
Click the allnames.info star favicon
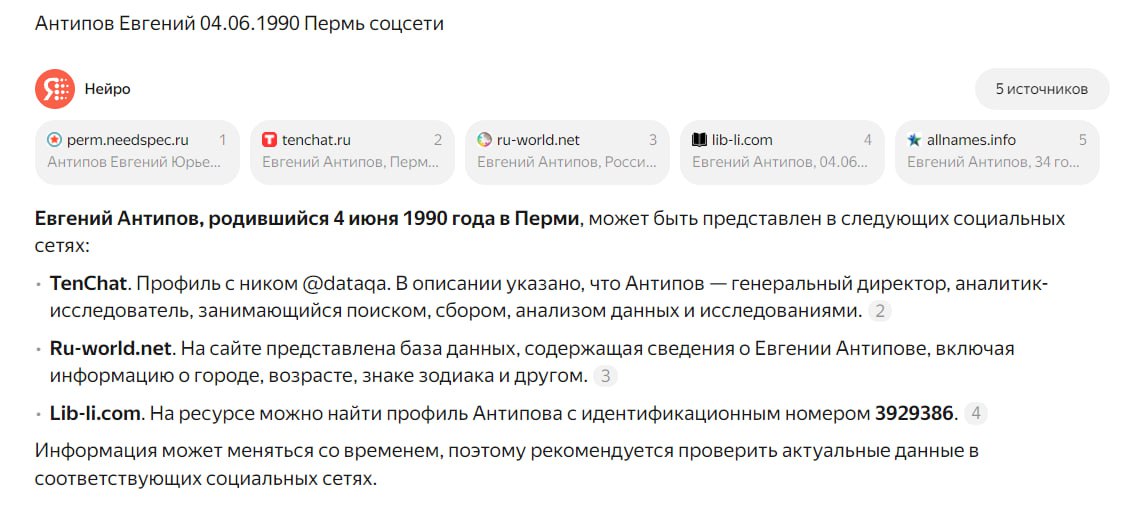point(915,140)
